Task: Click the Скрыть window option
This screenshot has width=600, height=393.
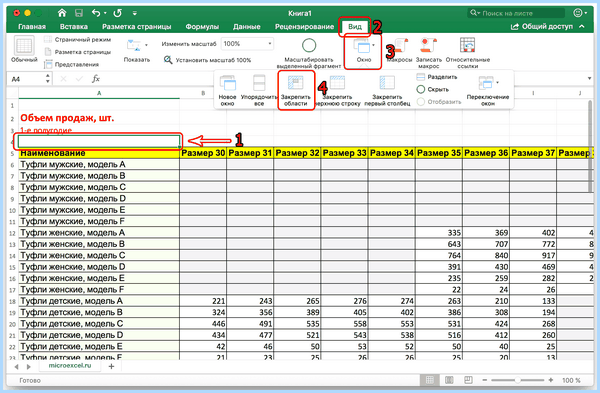Action: (x=432, y=89)
